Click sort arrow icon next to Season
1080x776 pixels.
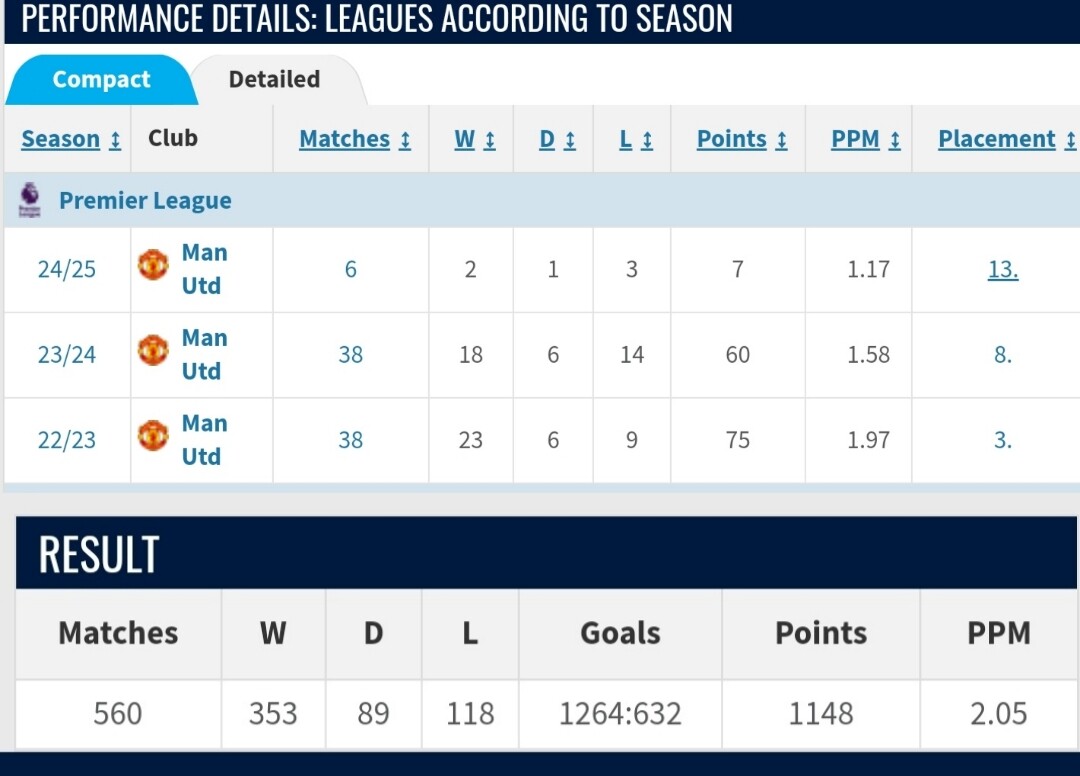pyautogui.click(x=115, y=140)
